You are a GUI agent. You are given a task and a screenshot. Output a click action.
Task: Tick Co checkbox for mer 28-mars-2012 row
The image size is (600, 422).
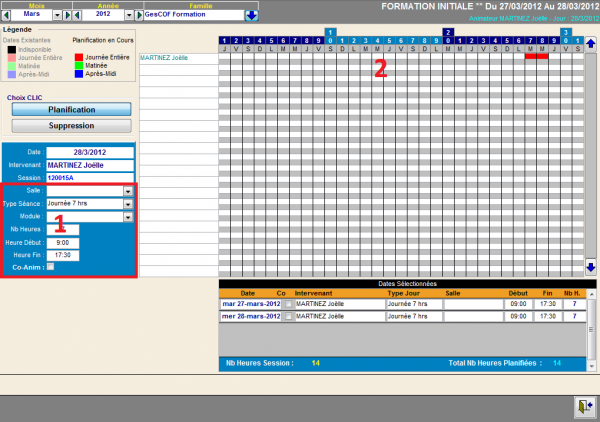click(x=287, y=316)
